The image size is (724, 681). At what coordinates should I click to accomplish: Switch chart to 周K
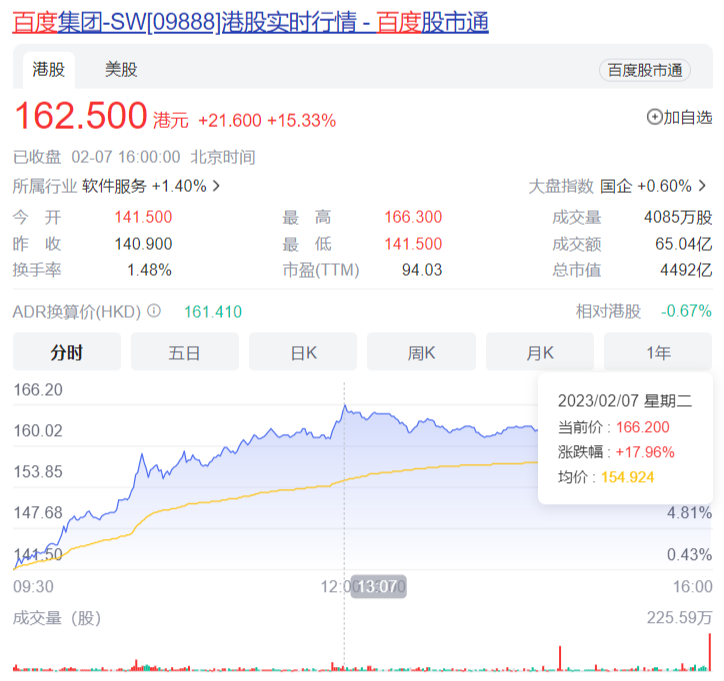click(x=421, y=352)
